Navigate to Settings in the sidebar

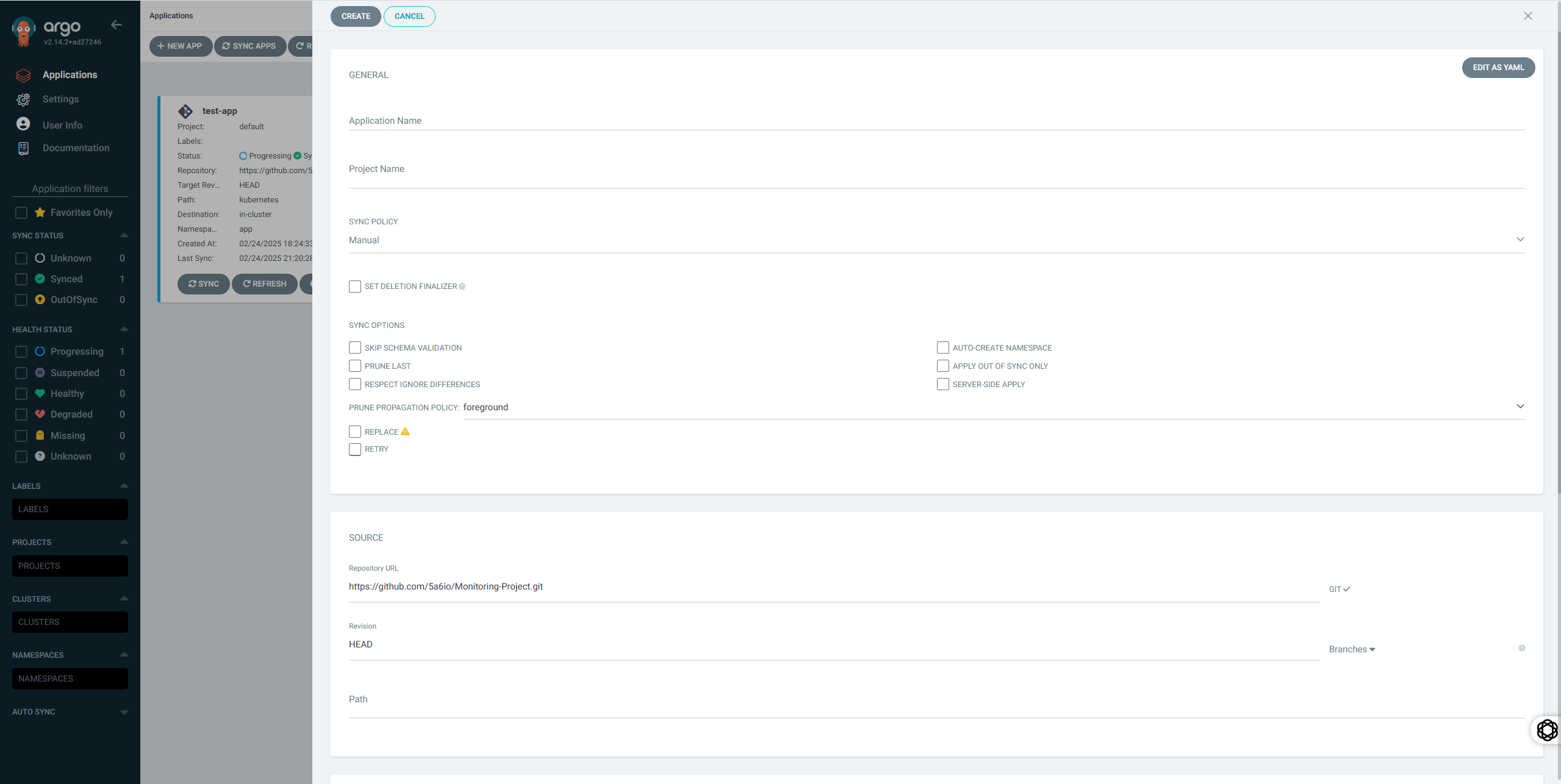[60, 99]
